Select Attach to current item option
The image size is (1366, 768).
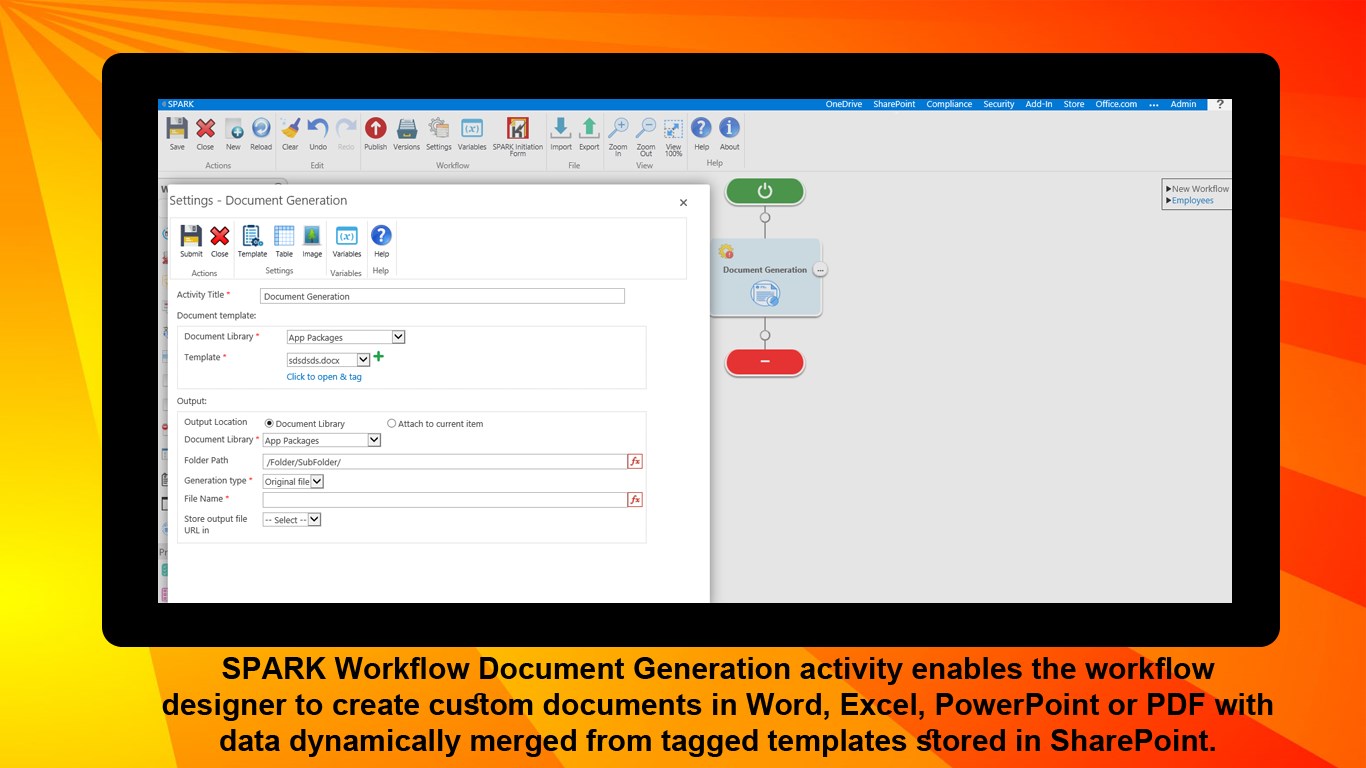click(391, 424)
